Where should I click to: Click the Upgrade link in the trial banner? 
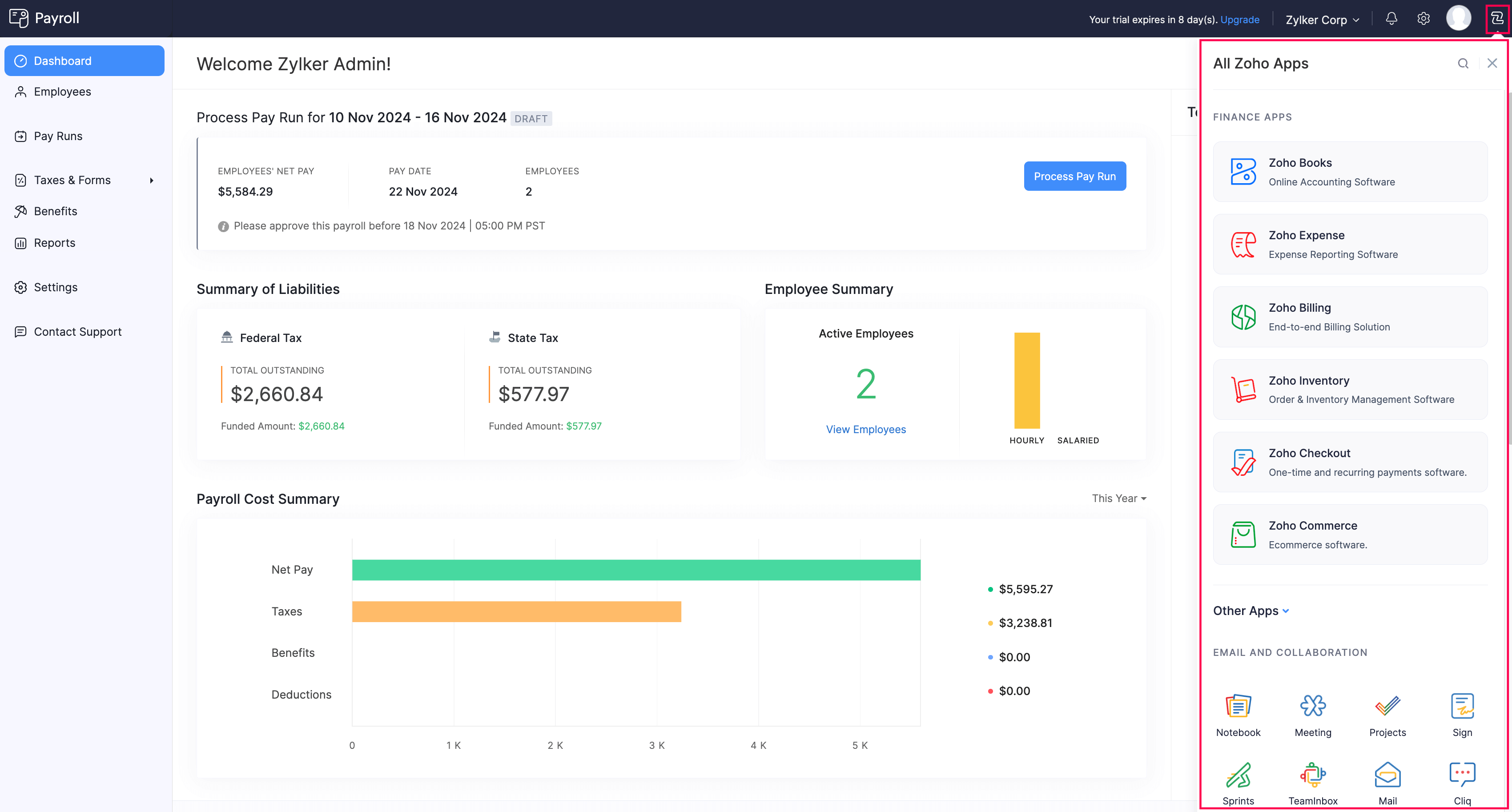coord(1240,19)
